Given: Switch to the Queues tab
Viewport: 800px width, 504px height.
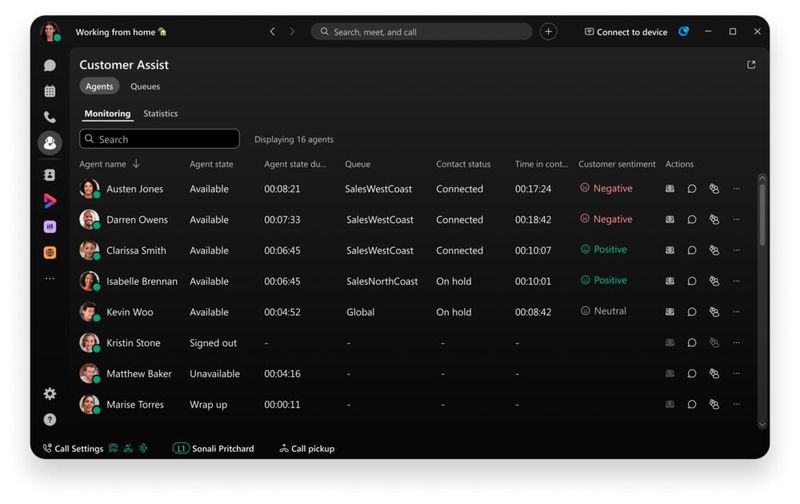Looking at the screenshot, I should coord(145,87).
